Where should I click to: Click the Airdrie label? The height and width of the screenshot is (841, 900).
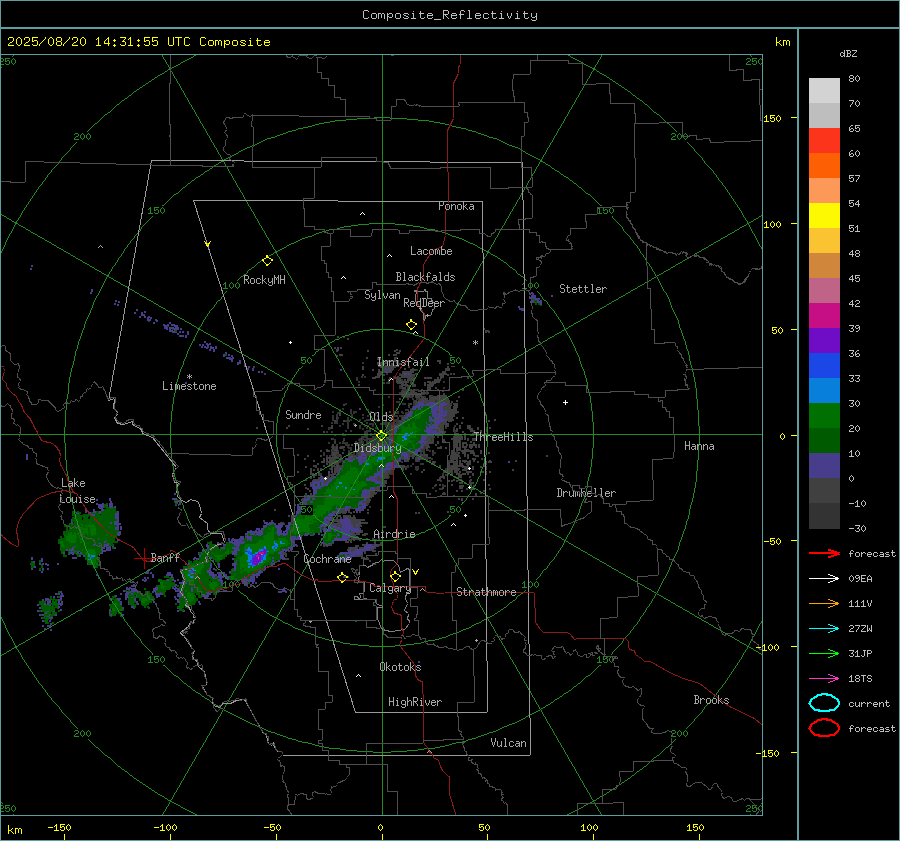click(x=394, y=534)
